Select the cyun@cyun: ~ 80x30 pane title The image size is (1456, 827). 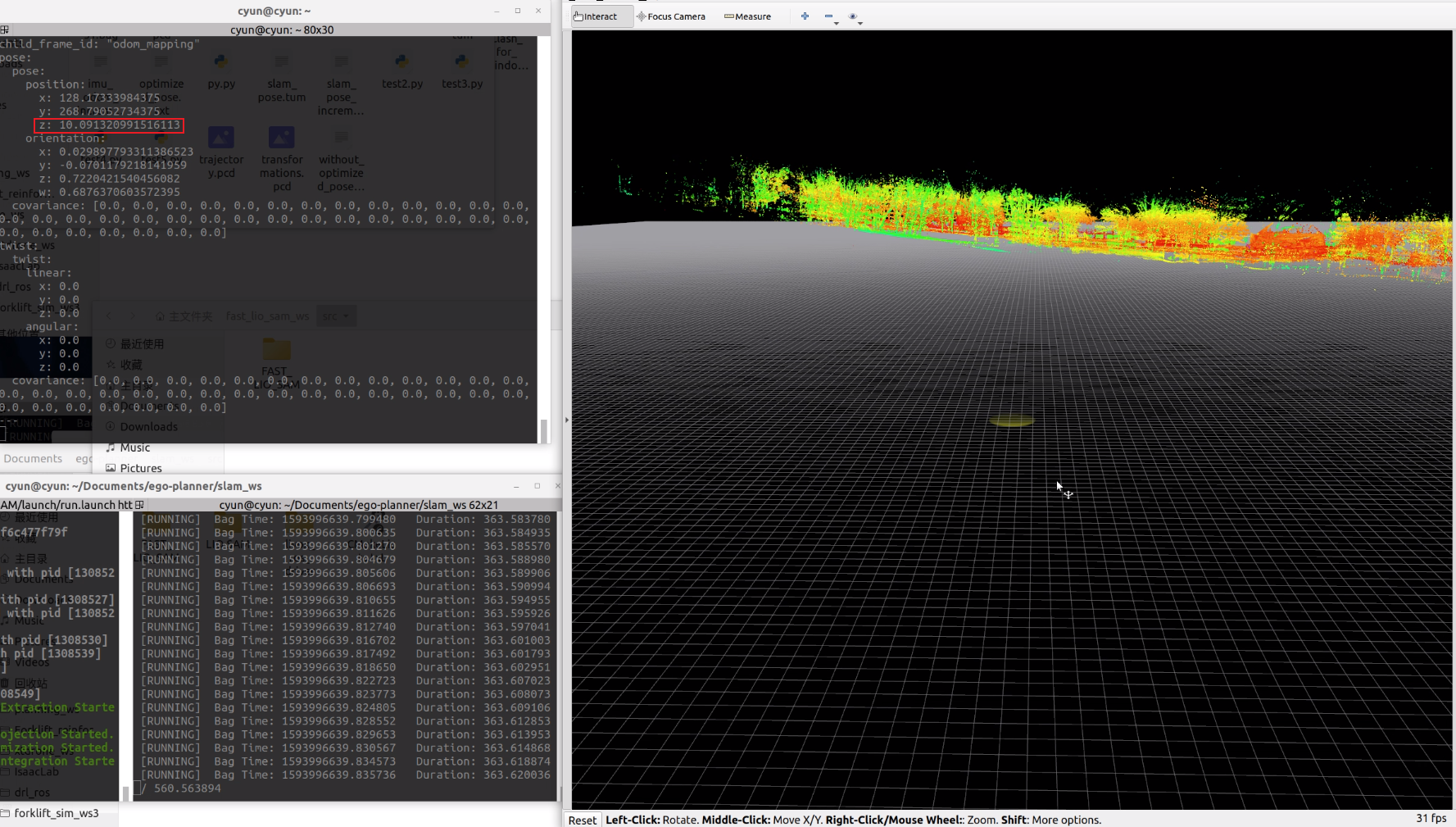(282, 30)
